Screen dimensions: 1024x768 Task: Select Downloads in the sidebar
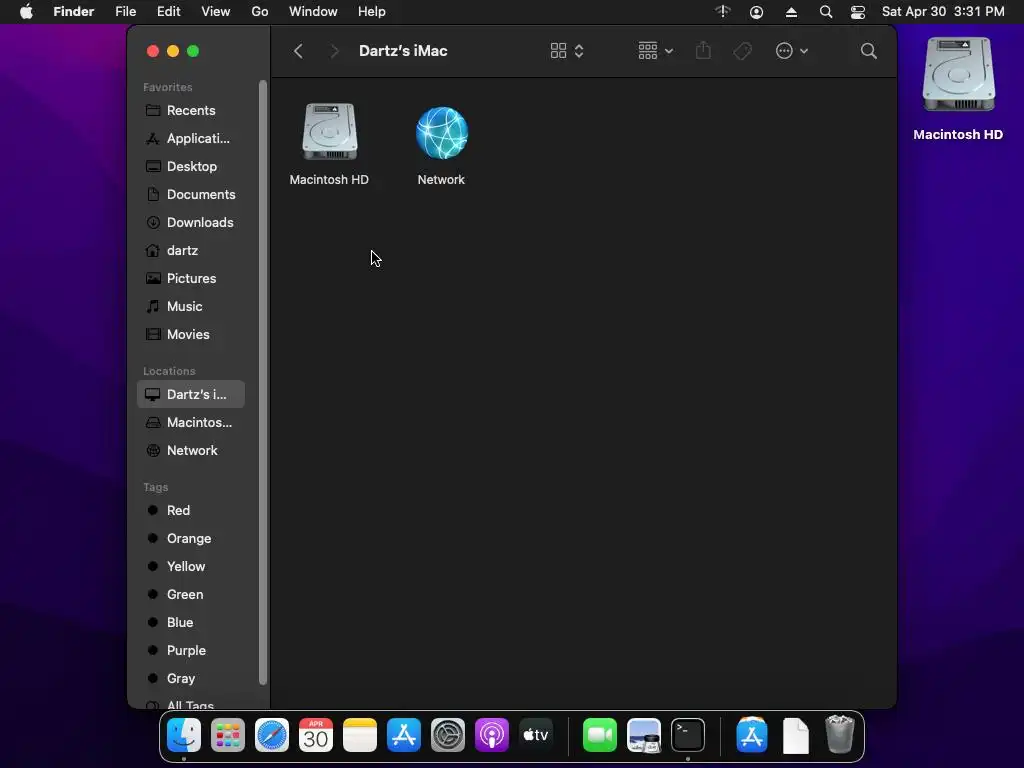click(x=191, y=223)
